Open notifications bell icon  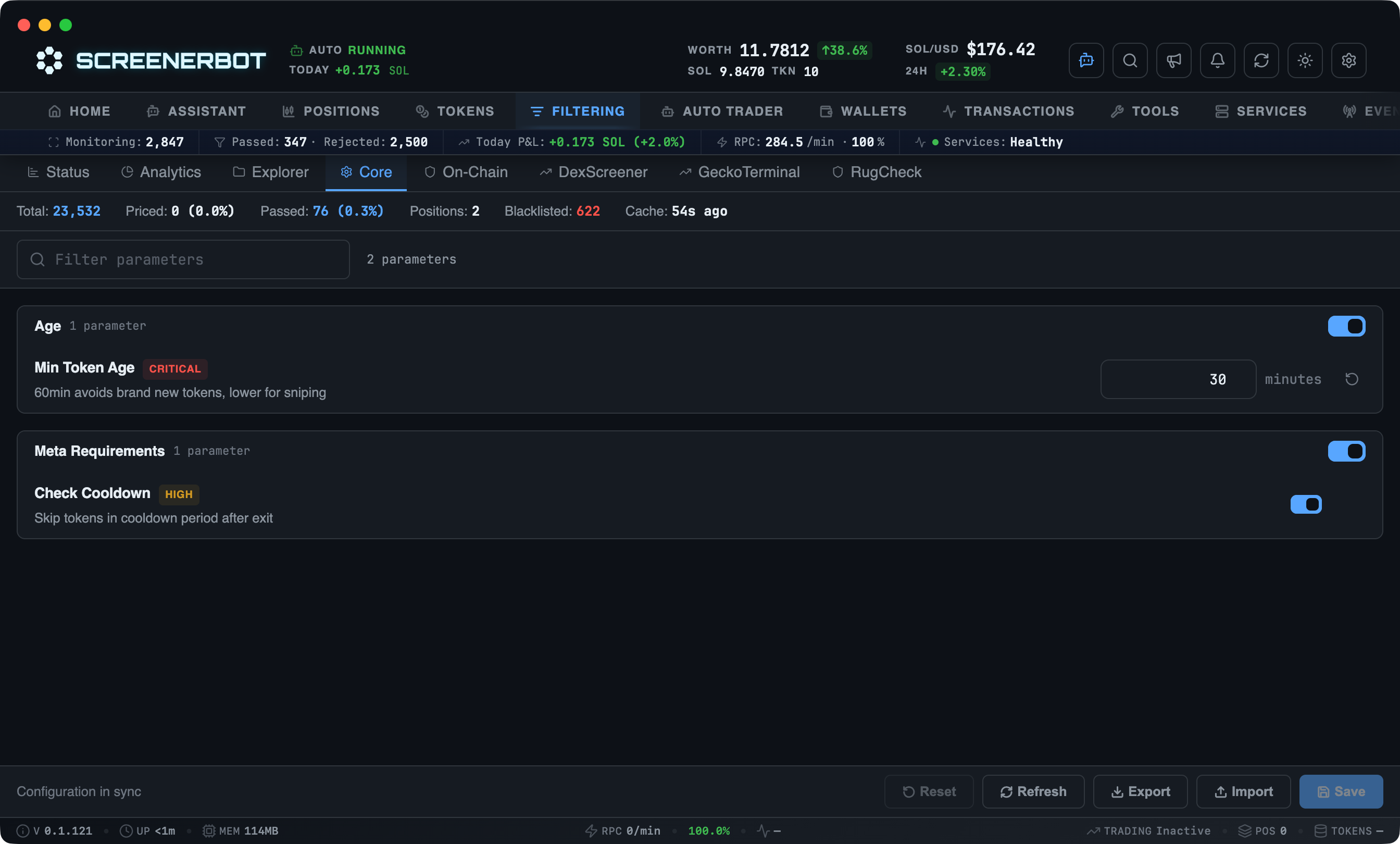(x=1217, y=60)
